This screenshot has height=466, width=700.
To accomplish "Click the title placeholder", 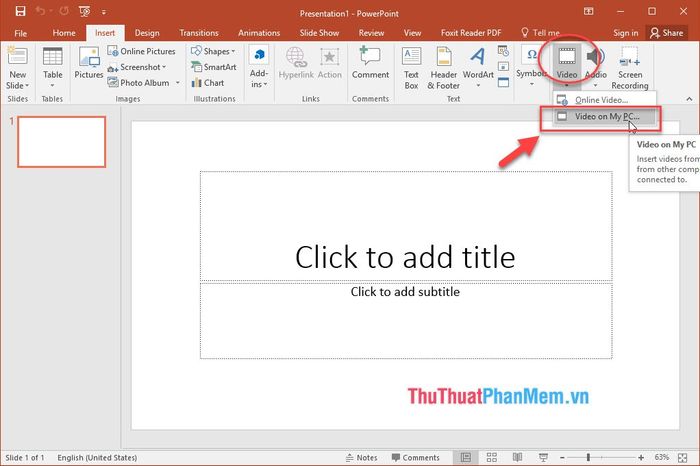I will 406,226.
